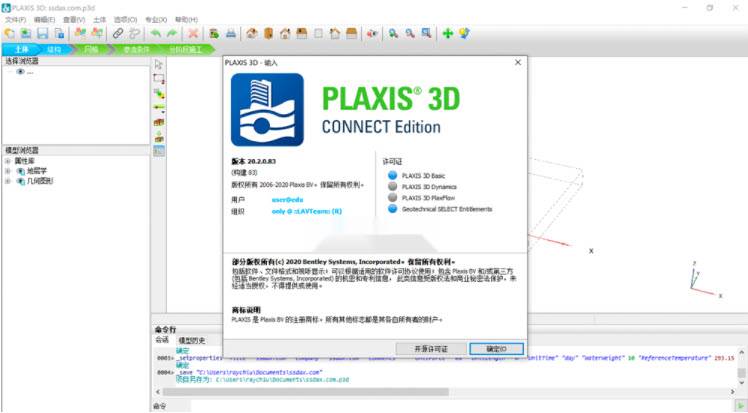Toggle visibility eye of 几何图形 node
Screen dimensions: 748x413
click(x=21, y=181)
